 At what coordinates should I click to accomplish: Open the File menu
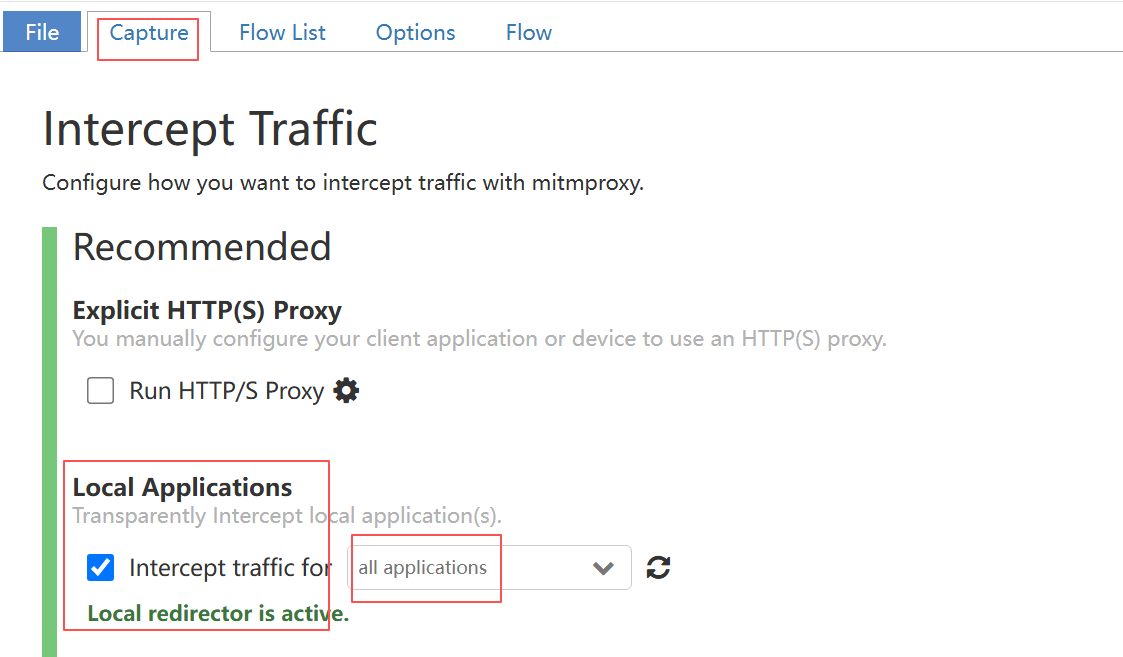[x=42, y=32]
